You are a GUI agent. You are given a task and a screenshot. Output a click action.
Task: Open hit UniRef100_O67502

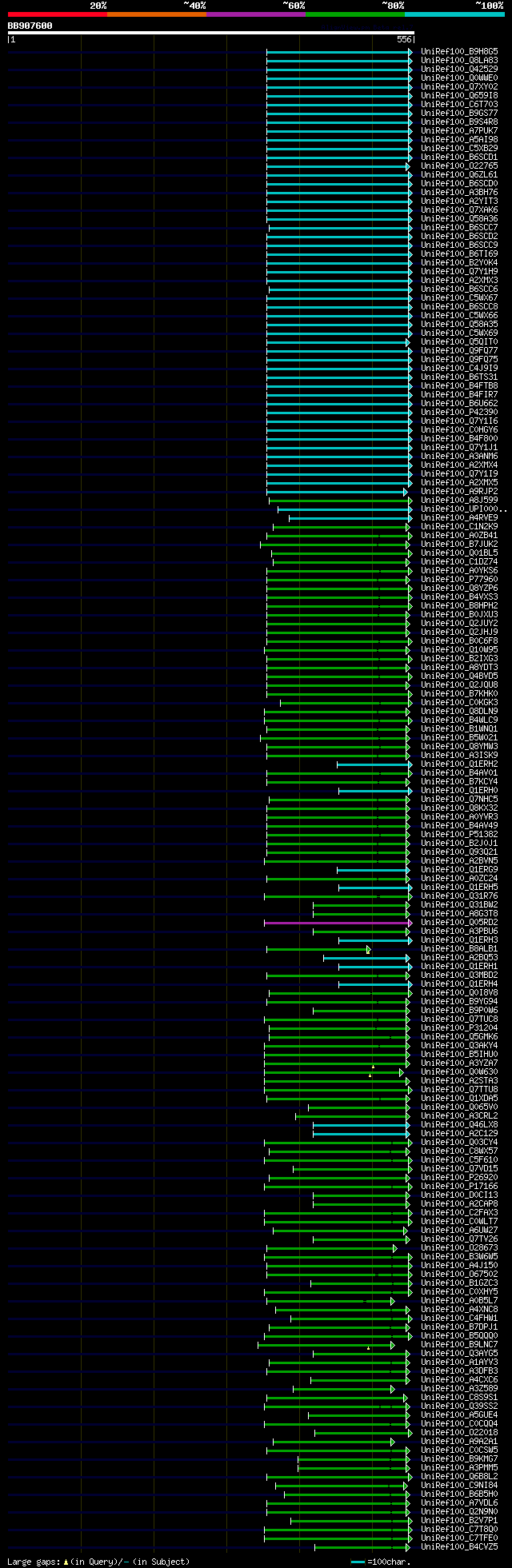[459, 1274]
